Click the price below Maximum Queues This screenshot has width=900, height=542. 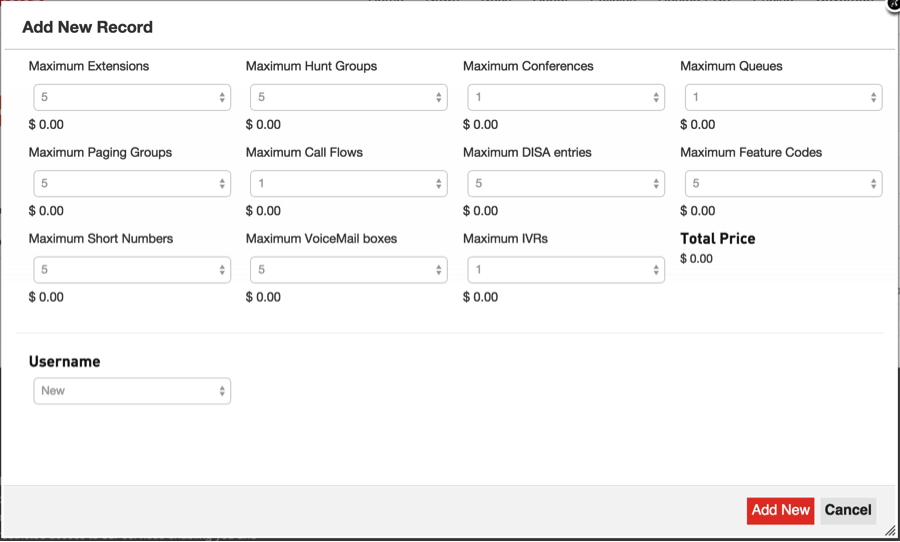[697, 125]
